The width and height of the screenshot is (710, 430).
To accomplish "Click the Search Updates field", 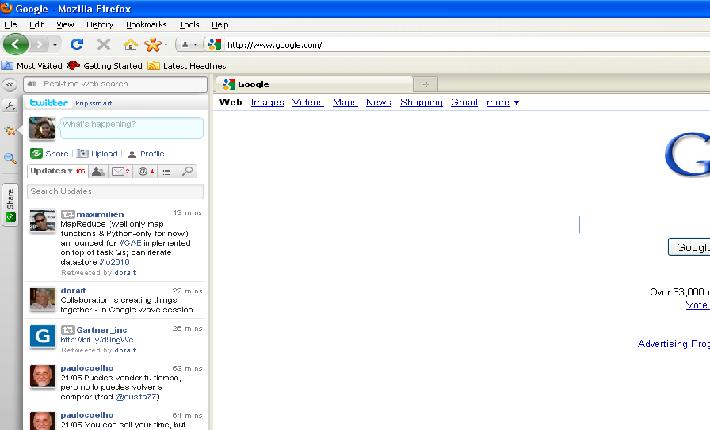I will point(115,191).
